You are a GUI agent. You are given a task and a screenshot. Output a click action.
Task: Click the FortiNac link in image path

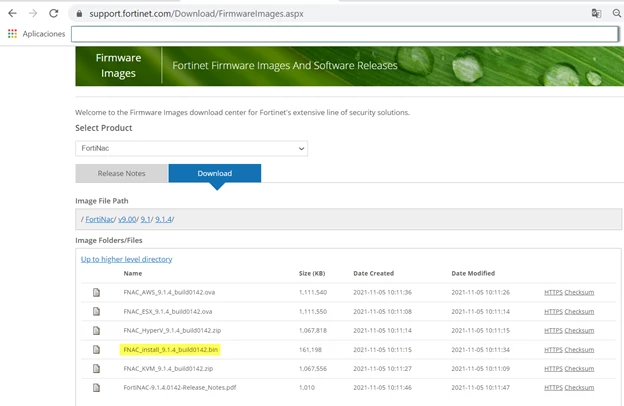pos(99,219)
